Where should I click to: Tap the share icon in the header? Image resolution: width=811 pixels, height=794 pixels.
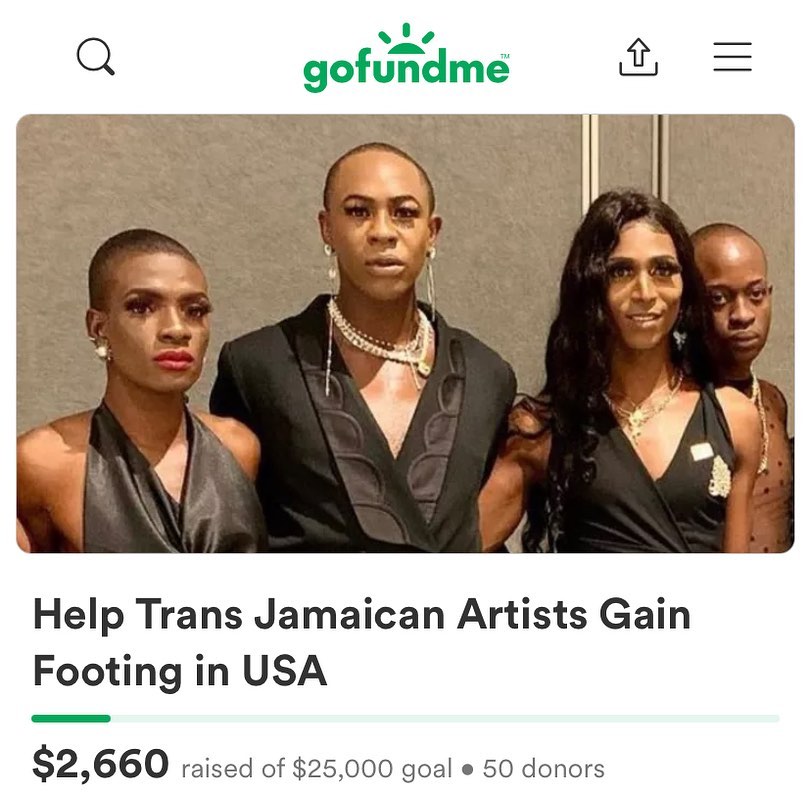pyautogui.click(x=638, y=57)
